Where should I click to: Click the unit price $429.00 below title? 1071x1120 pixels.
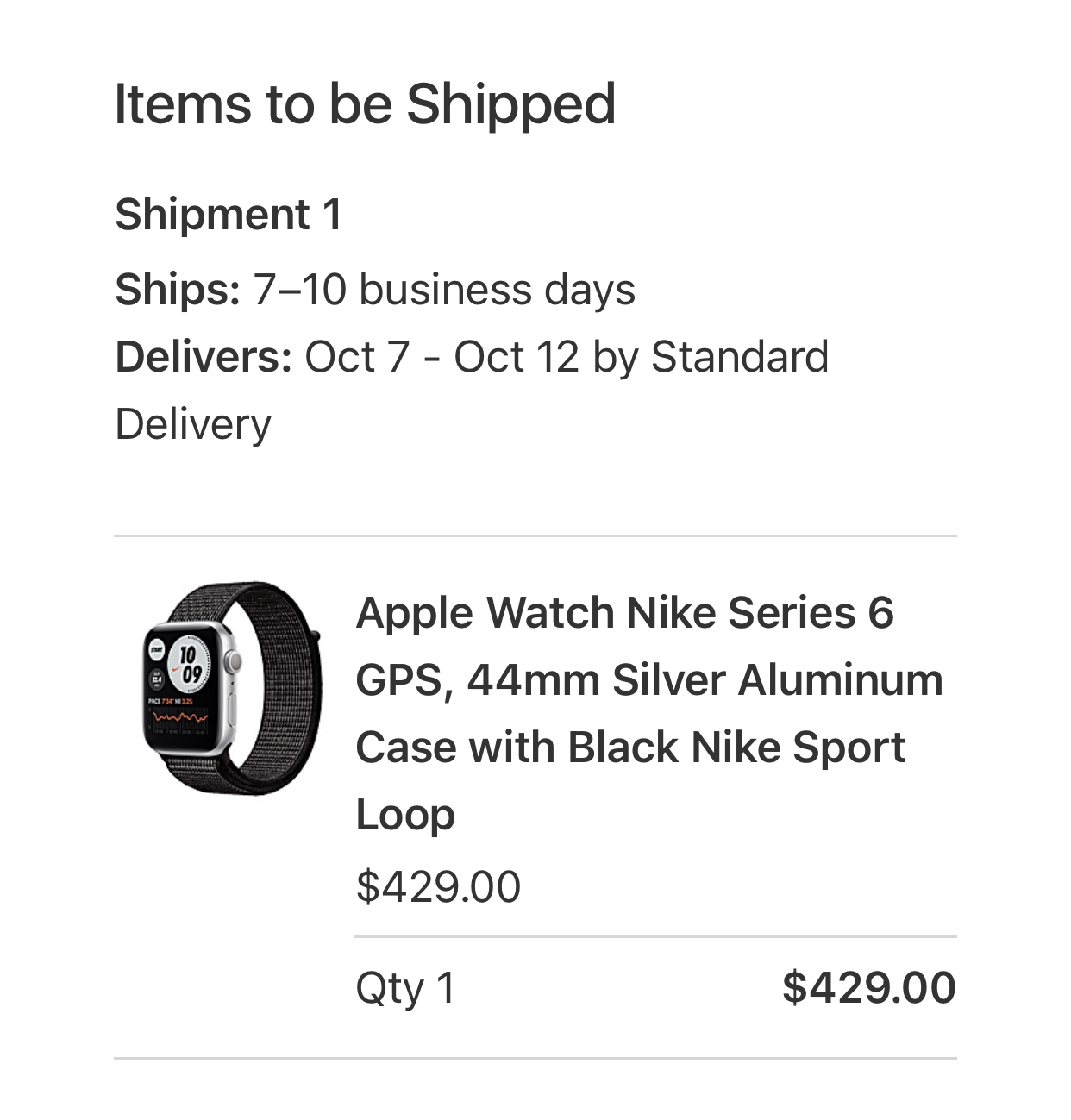[438, 886]
